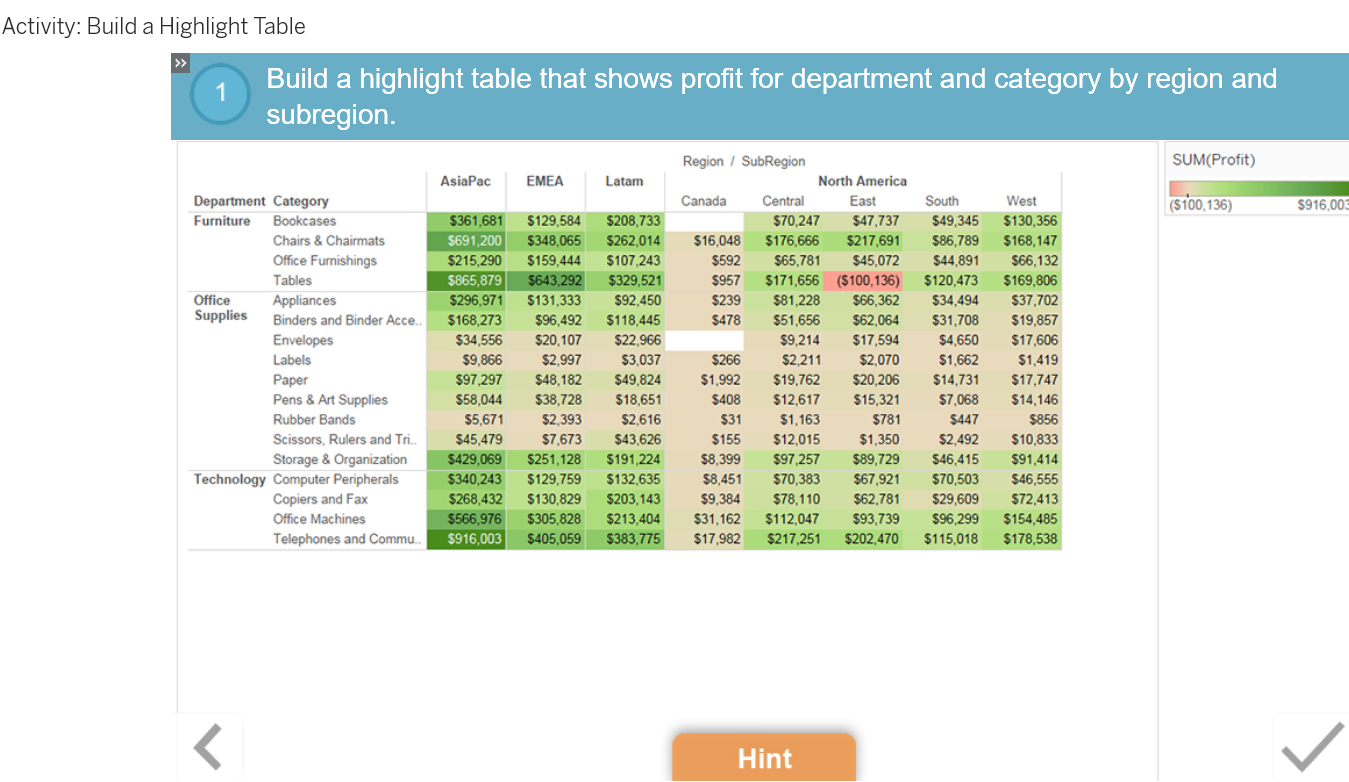Click the Paper category row label

(290, 380)
